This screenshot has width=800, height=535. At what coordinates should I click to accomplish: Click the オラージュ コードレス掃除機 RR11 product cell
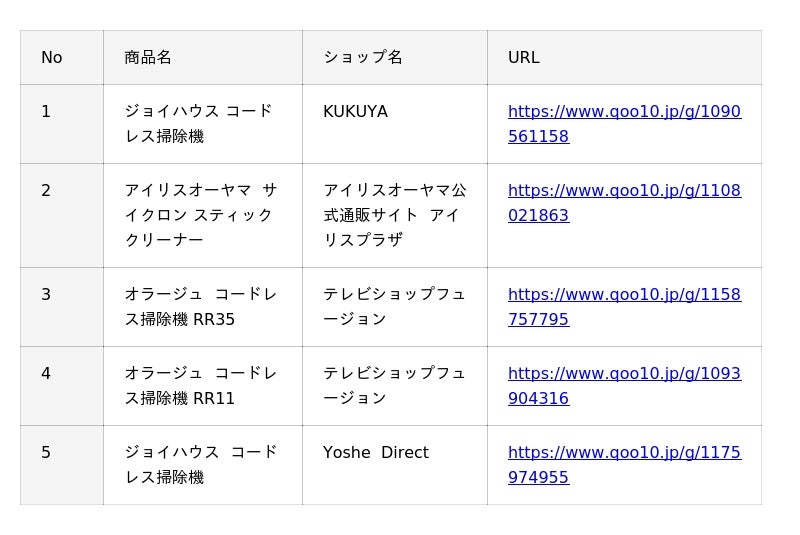click(201, 386)
